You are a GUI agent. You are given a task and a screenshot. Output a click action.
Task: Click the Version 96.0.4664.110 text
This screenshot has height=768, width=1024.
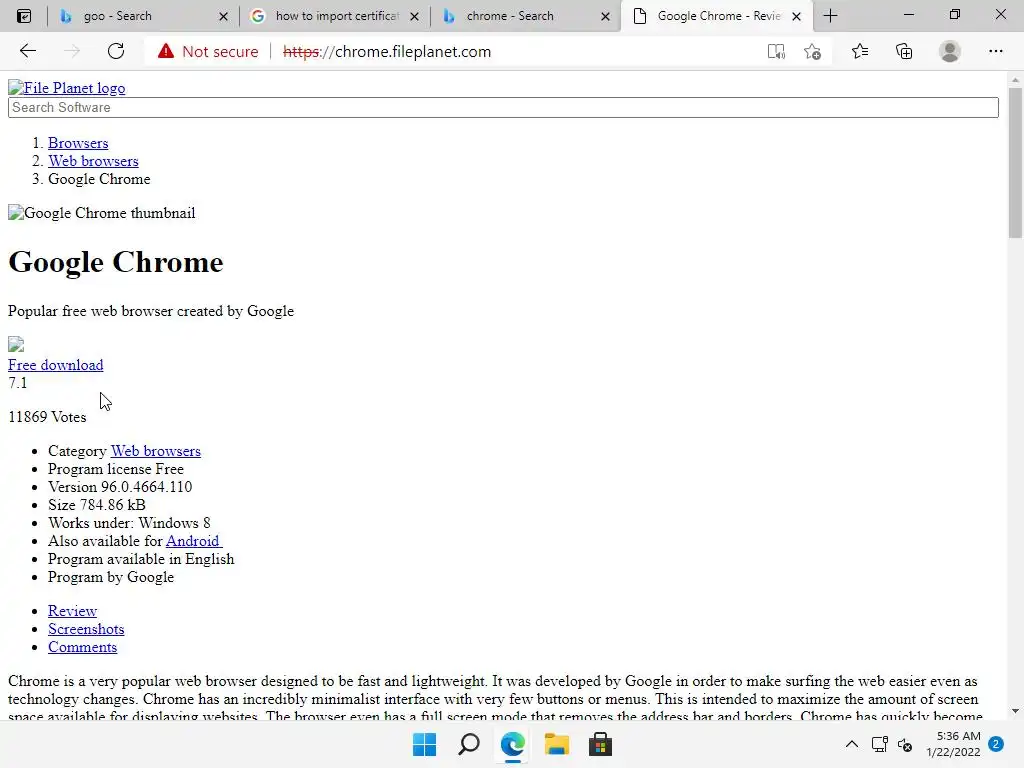point(120,487)
